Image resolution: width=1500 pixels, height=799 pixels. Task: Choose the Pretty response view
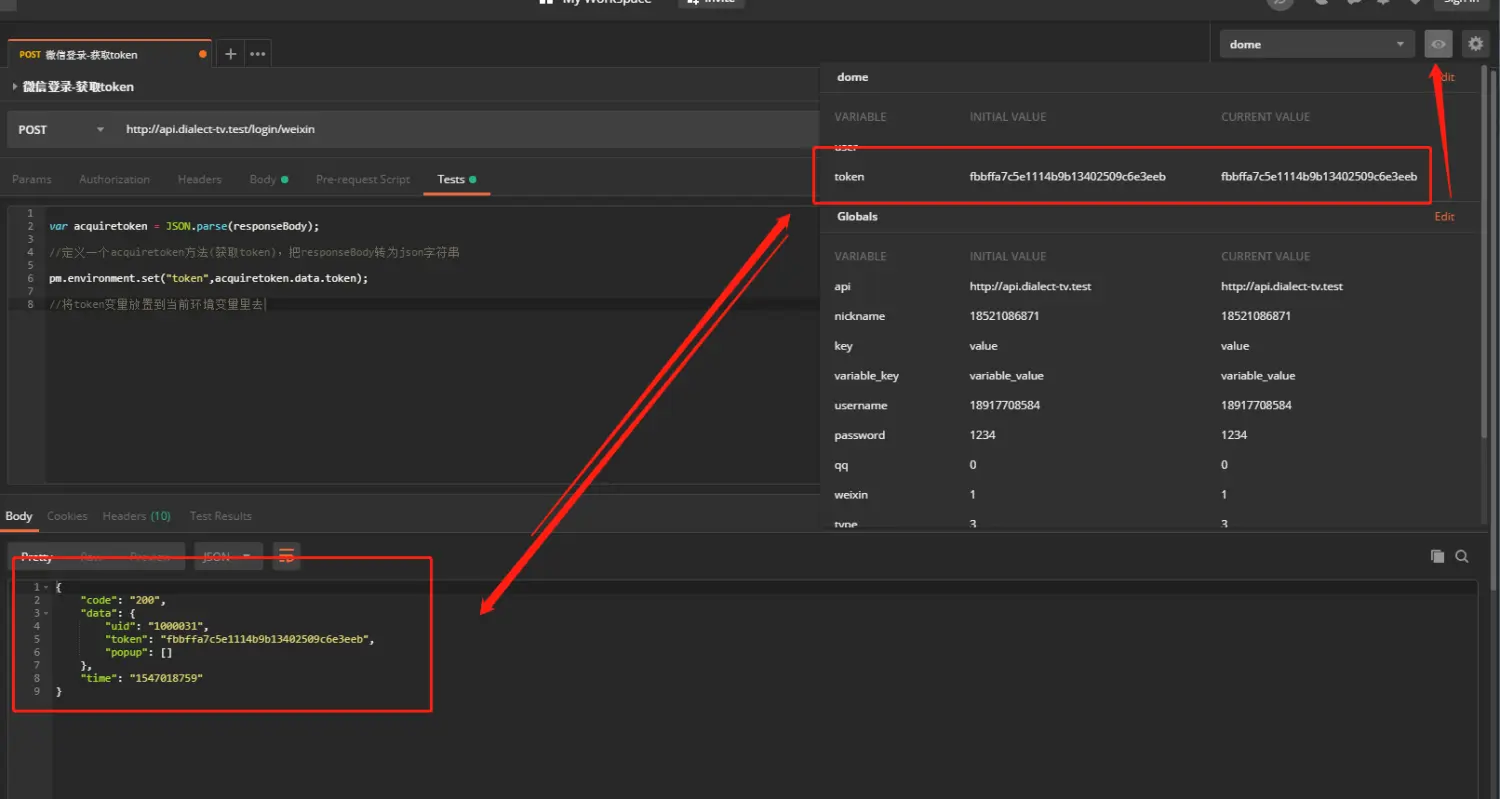(37, 557)
